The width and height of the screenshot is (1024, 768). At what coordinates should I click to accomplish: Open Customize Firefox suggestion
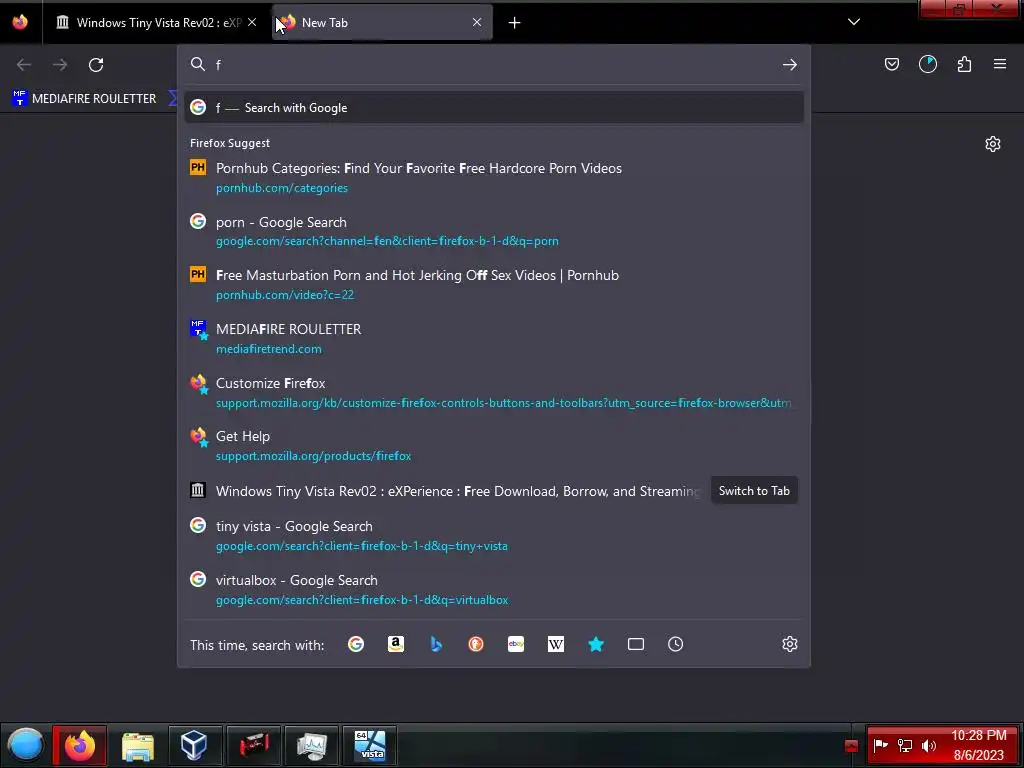coord(494,392)
